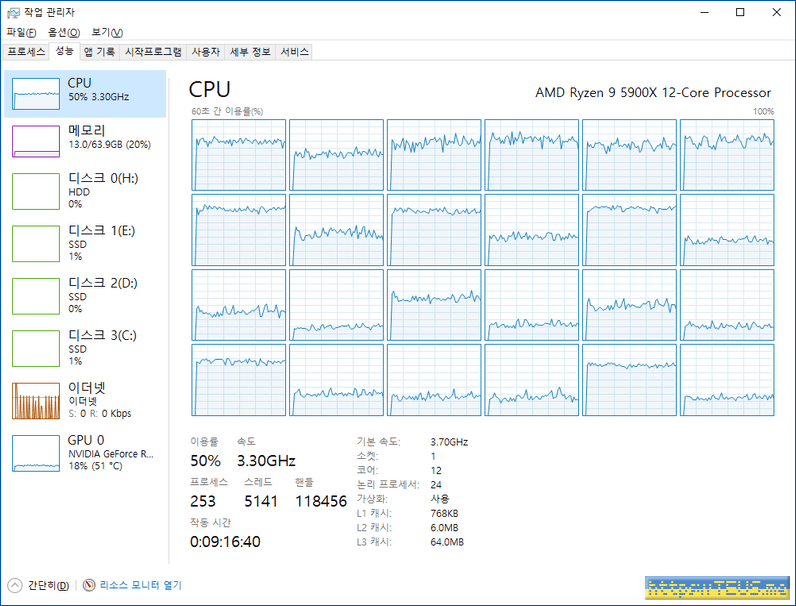The width and height of the screenshot is (796, 606).
Task: Collapse view with 간단히(D) button
Action: point(40,585)
